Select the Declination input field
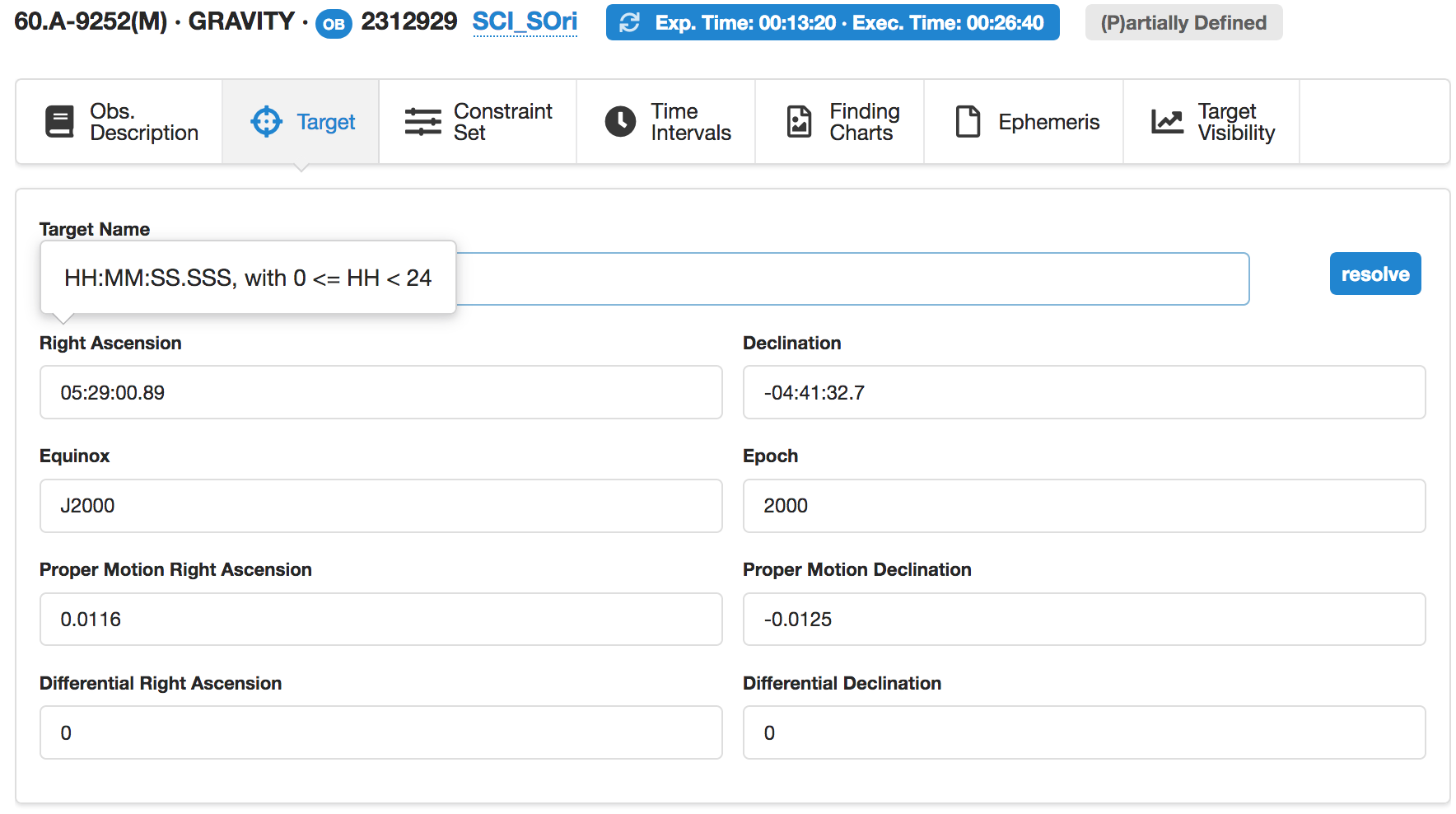 [x=1084, y=393]
